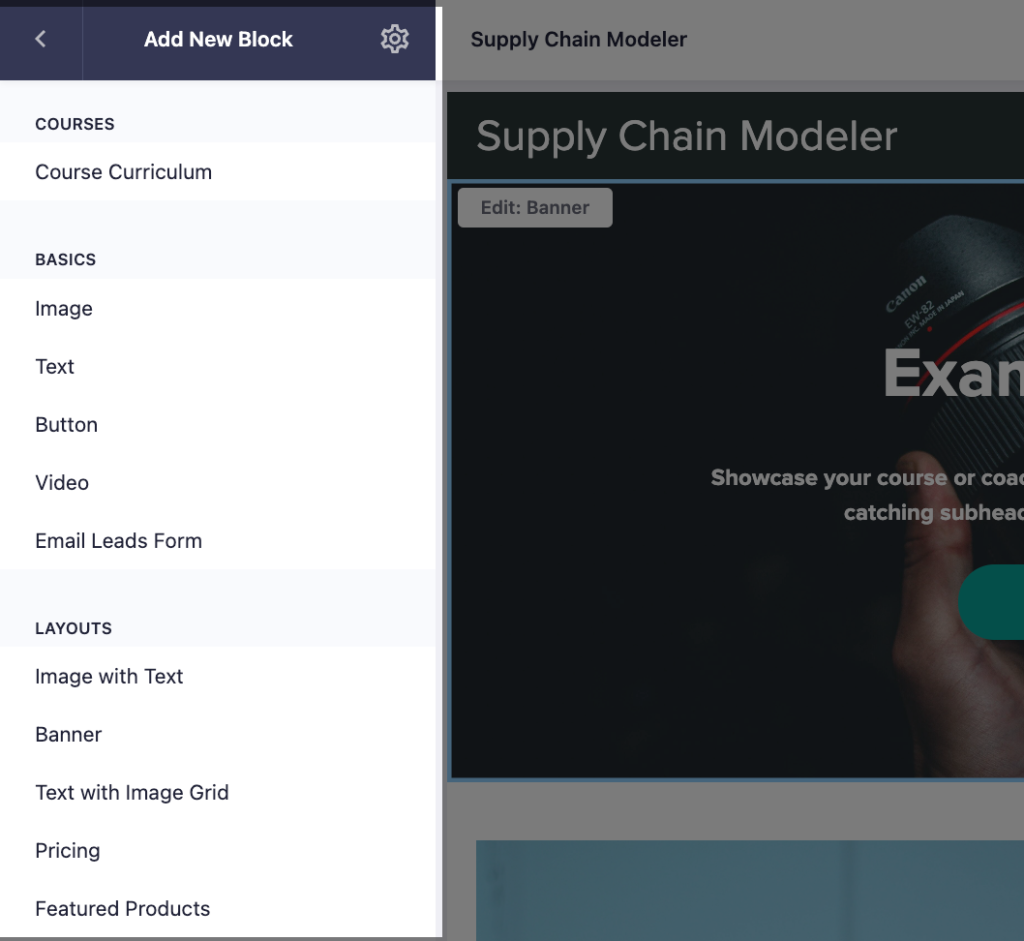Click the teal section below the banner

(750, 890)
